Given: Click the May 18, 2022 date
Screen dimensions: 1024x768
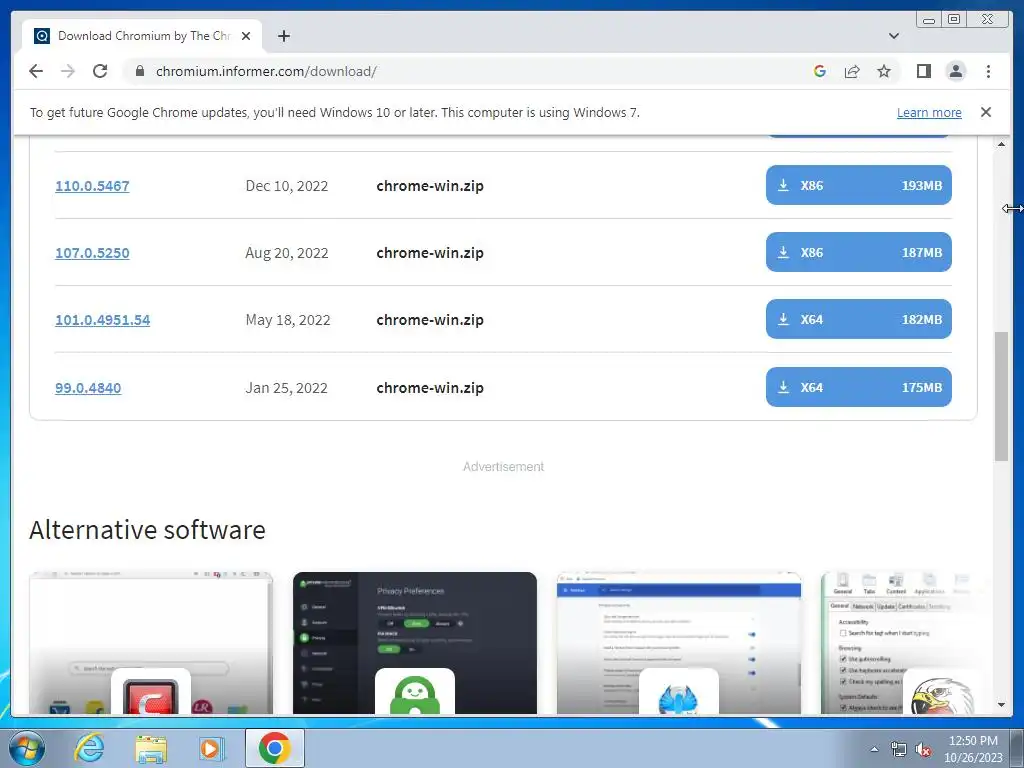Looking at the screenshot, I should pos(288,320).
